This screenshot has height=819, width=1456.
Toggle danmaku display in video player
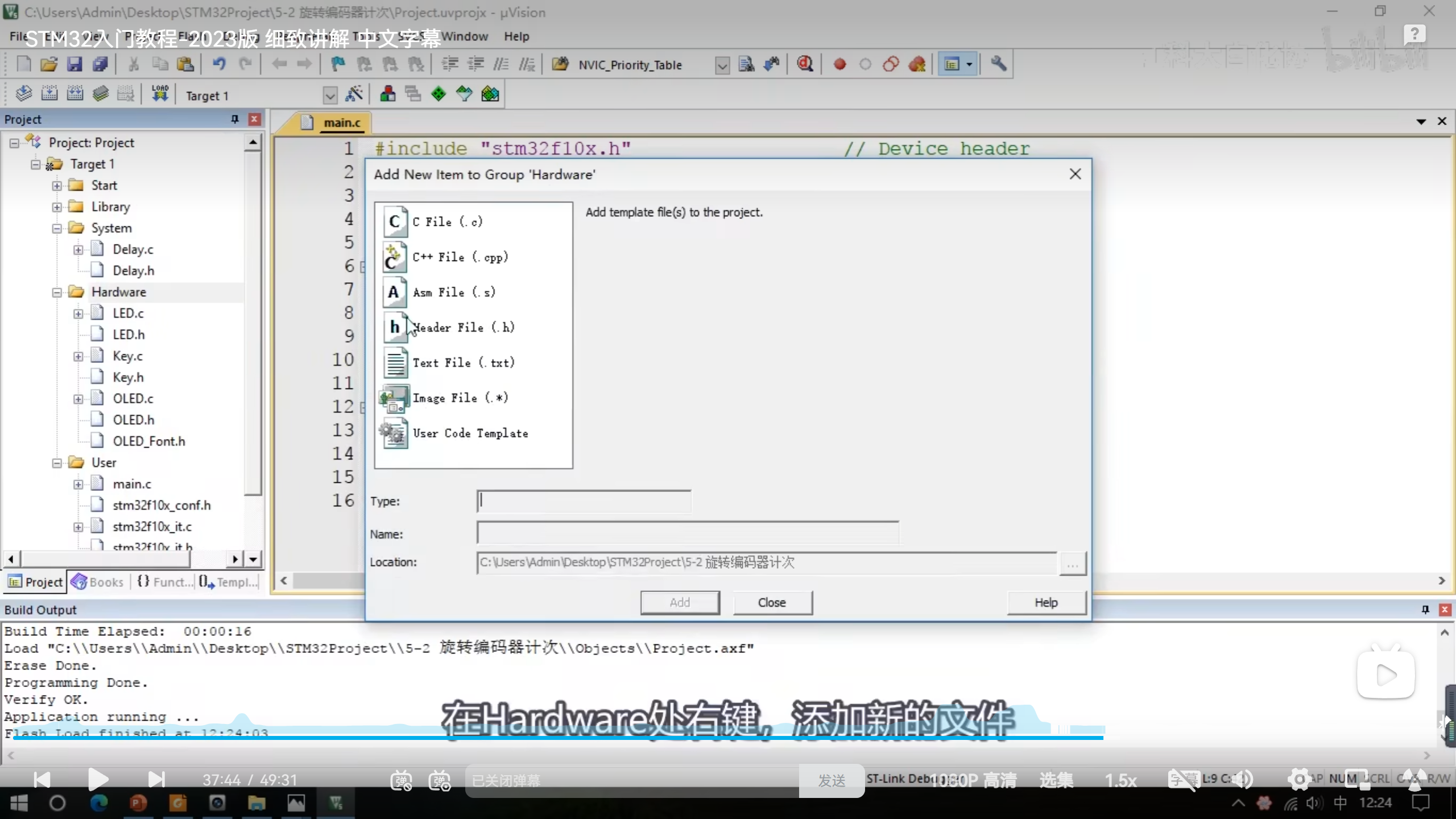coord(401,780)
